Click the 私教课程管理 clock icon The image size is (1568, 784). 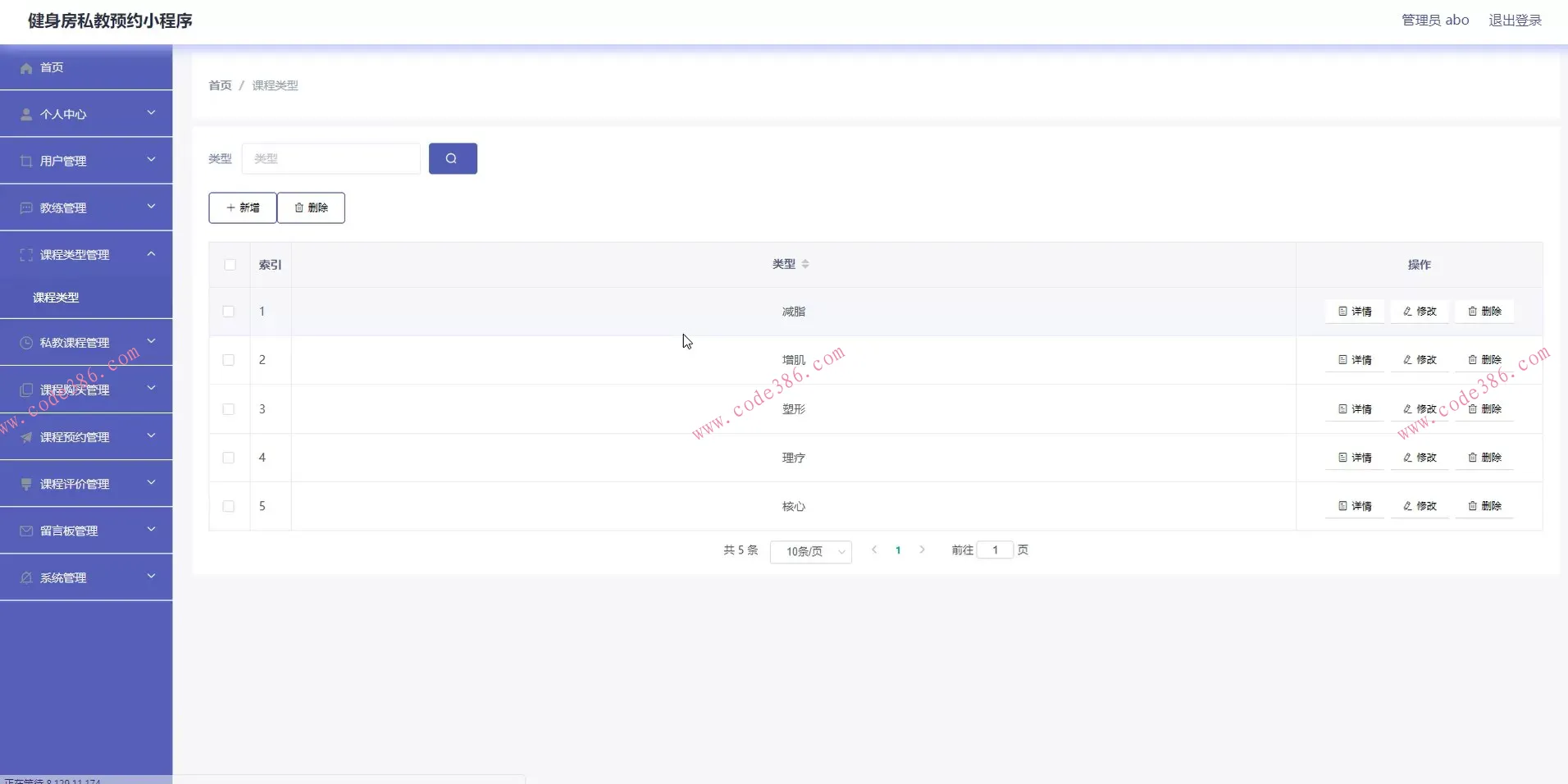click(x=26, y=342)
